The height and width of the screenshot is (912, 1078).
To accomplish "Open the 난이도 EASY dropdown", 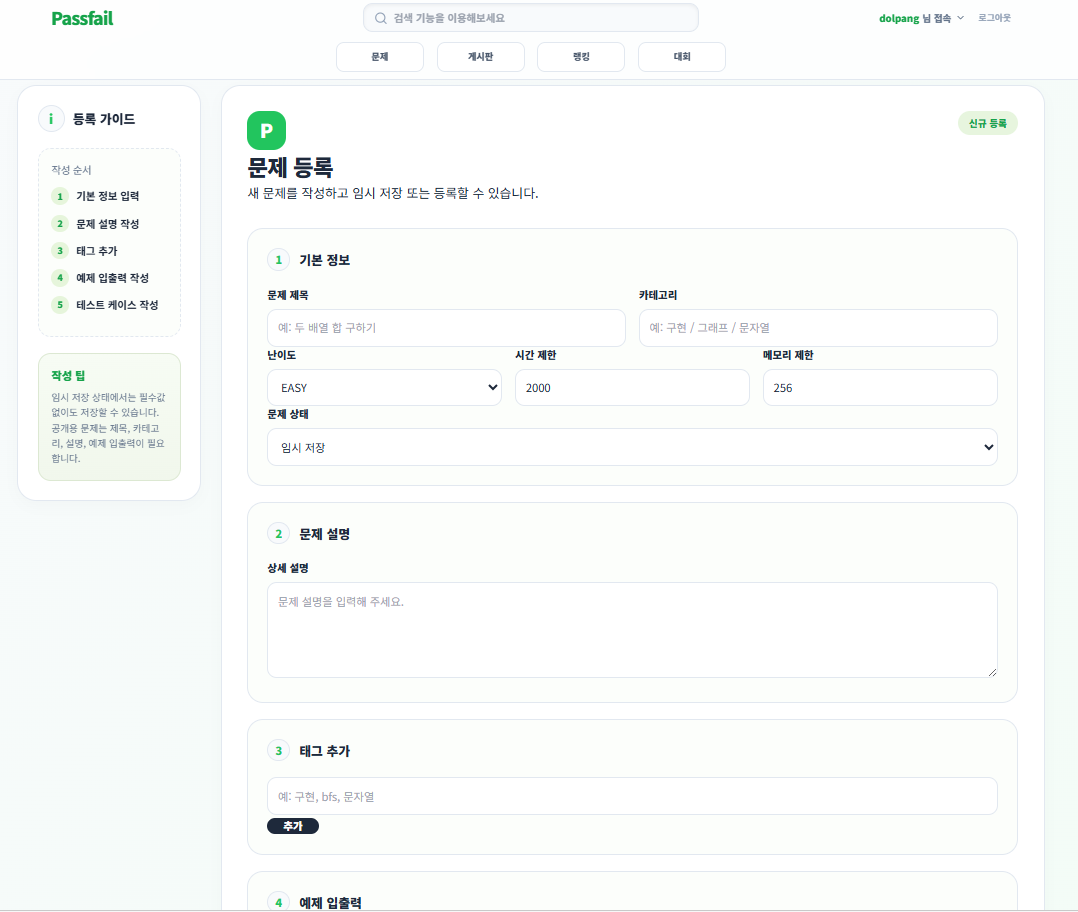I will (384, 388).
